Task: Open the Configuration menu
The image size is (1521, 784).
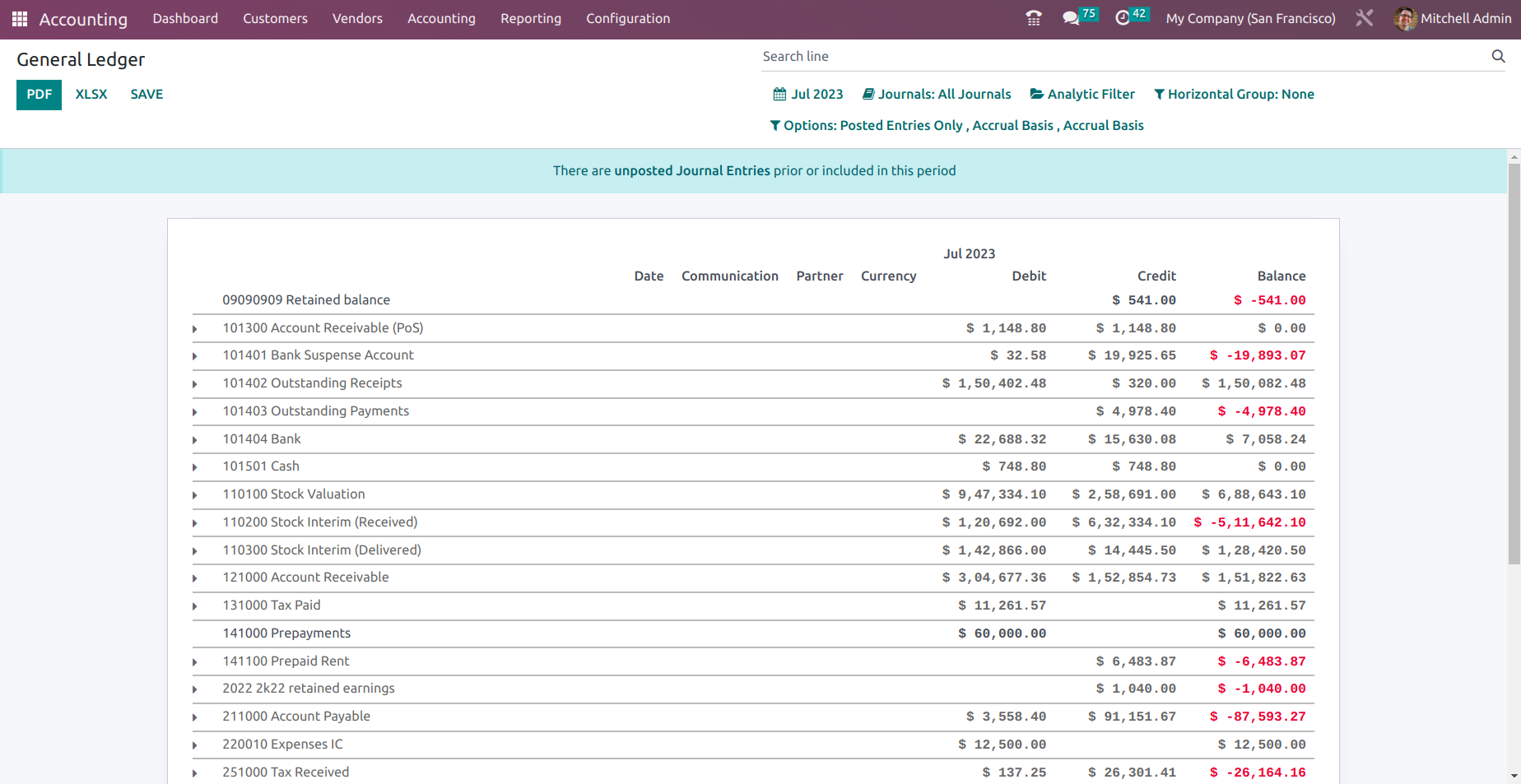Action: (x=628, y=19)
